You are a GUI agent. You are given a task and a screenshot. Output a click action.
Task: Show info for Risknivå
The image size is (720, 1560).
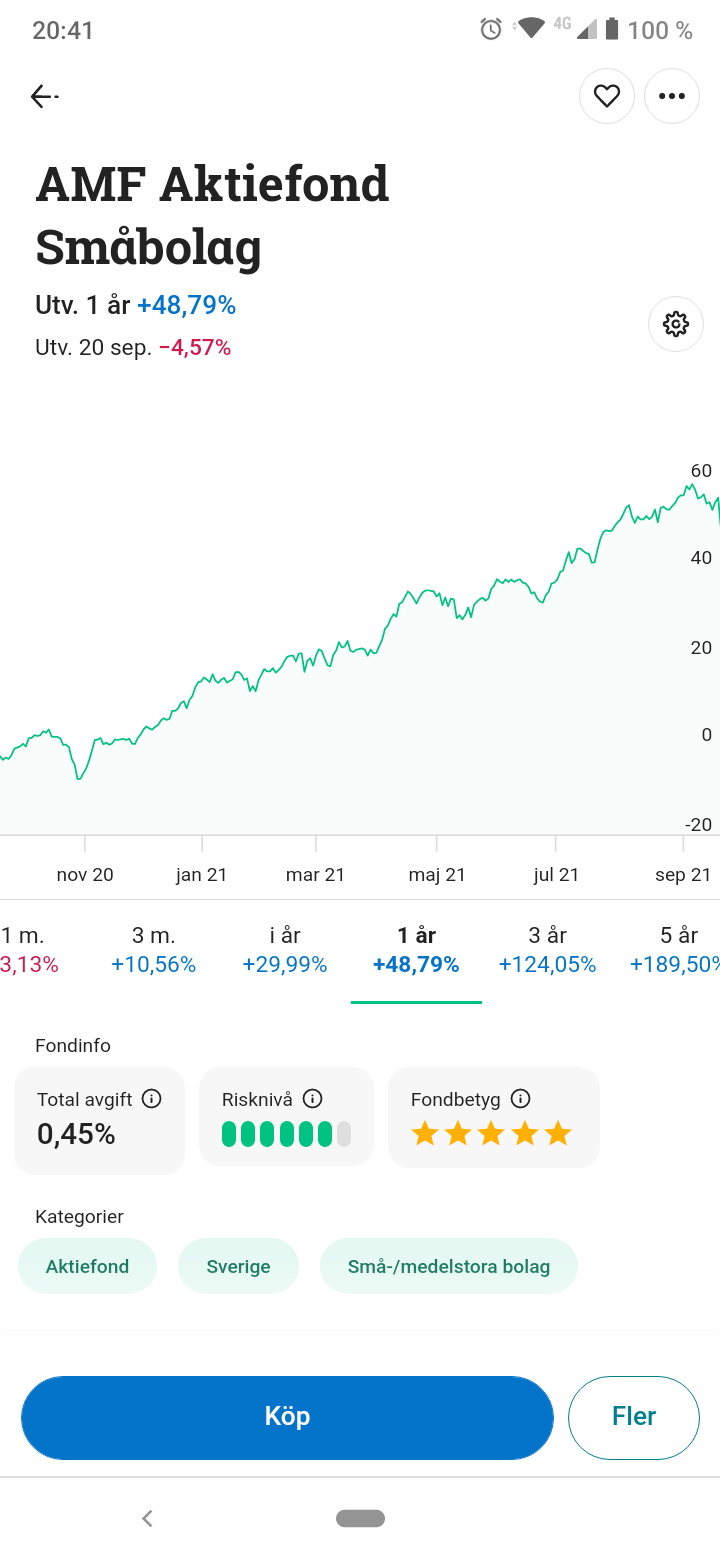312,1099
